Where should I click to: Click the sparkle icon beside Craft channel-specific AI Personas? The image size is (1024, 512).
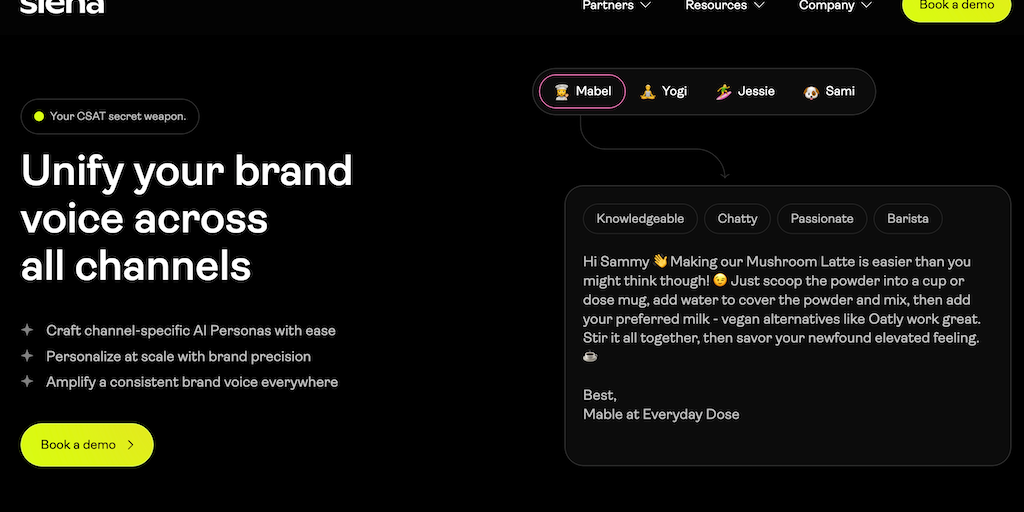27,330
